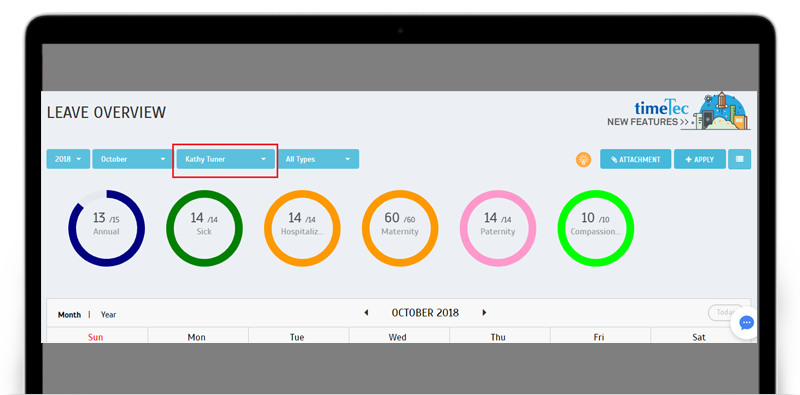Switch calendar to Month view
This screenshot has height=395, width=800.
[69, 315]
